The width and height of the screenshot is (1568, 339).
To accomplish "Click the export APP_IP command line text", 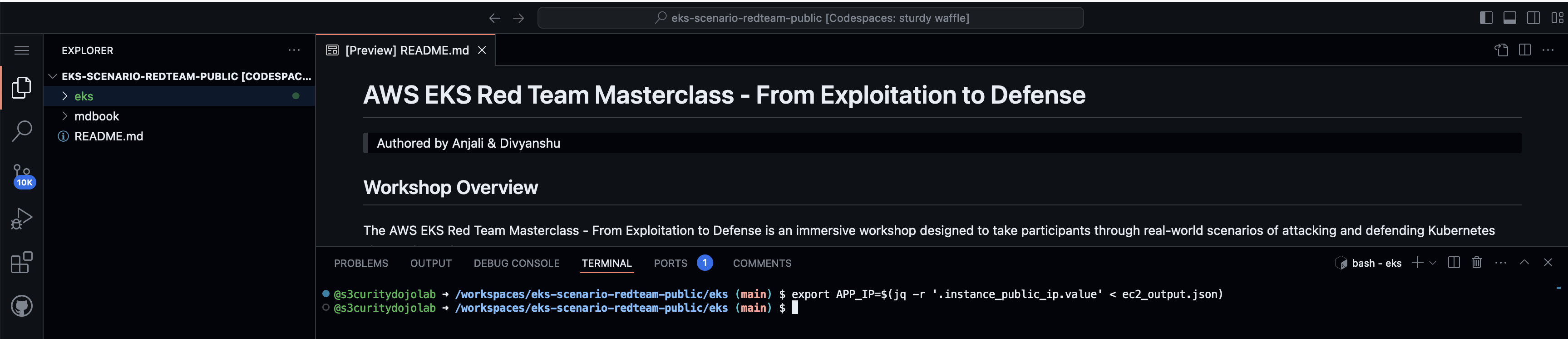I will coord(1007,294).
